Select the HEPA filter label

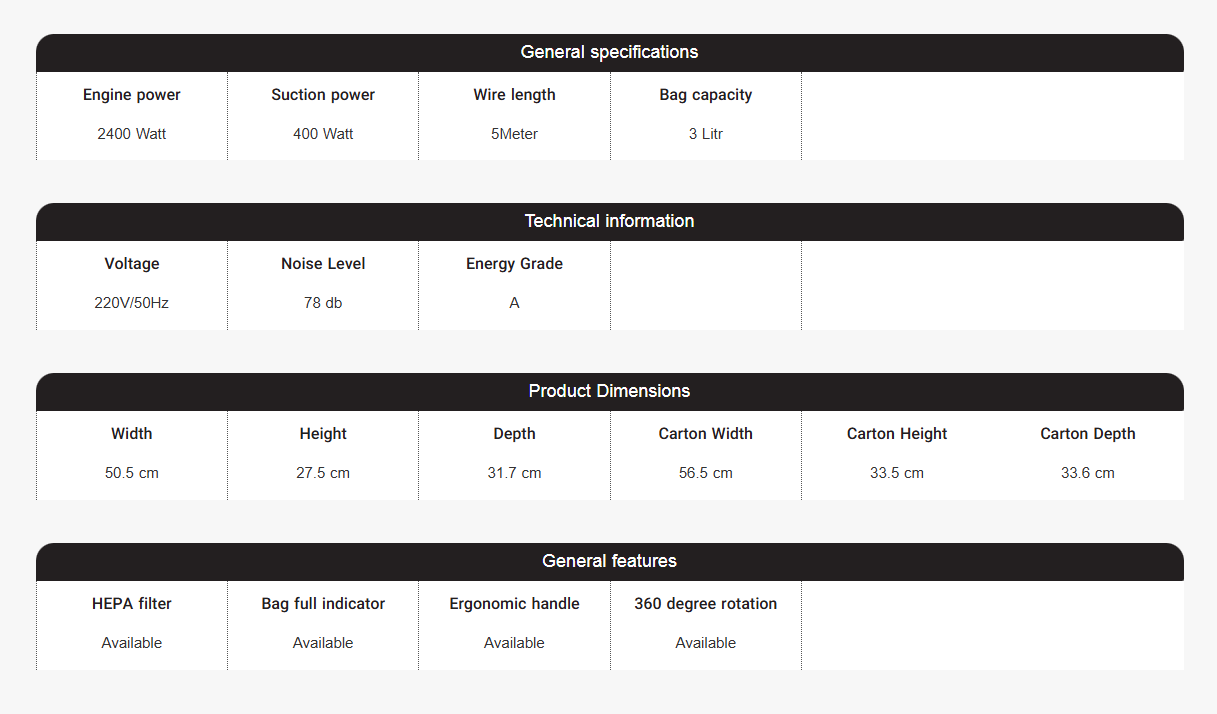132,604
